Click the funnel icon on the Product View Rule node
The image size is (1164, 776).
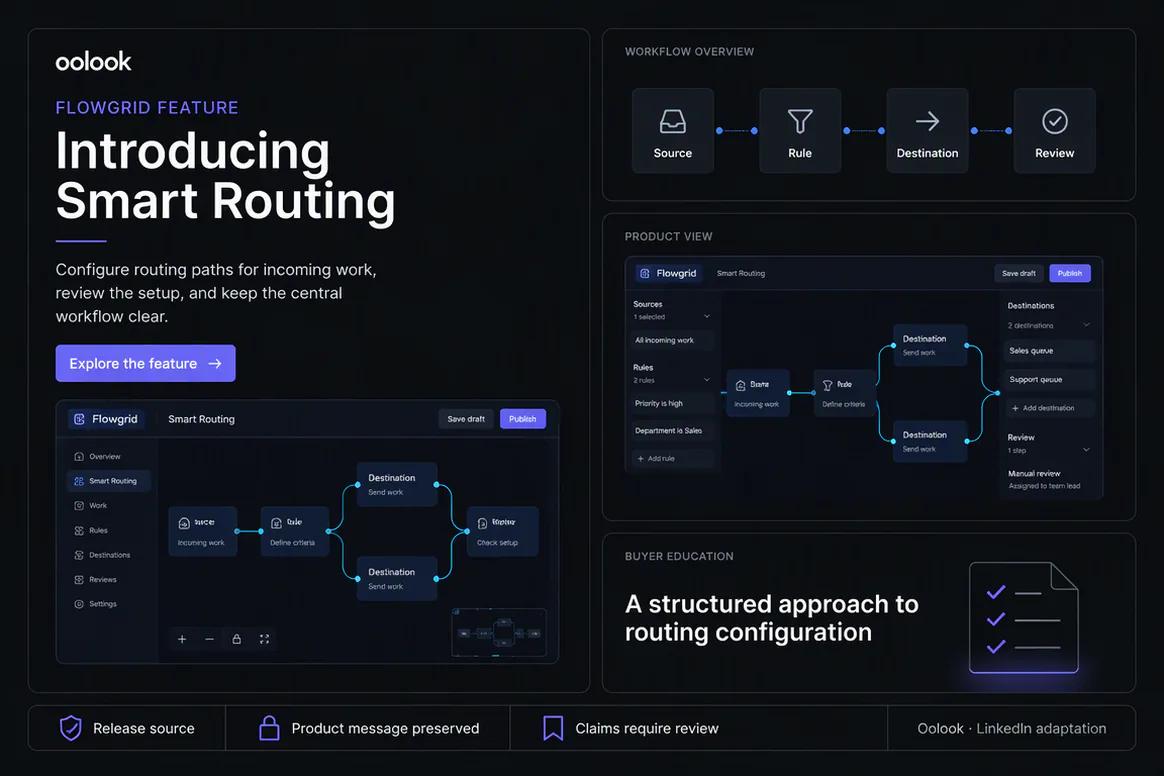(827, 385)
